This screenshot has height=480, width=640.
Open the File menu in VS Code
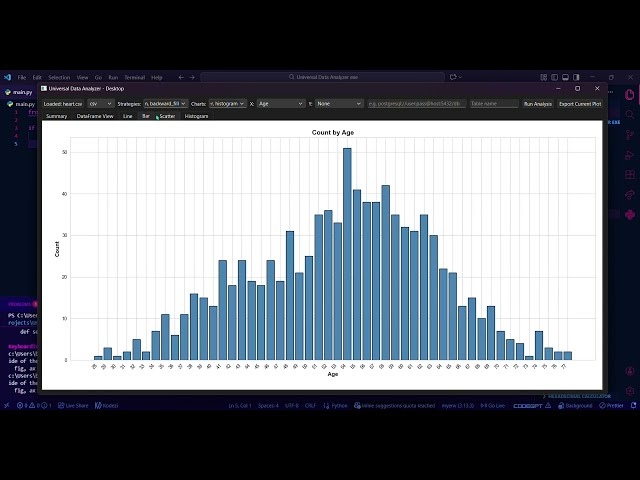[22, 77]
